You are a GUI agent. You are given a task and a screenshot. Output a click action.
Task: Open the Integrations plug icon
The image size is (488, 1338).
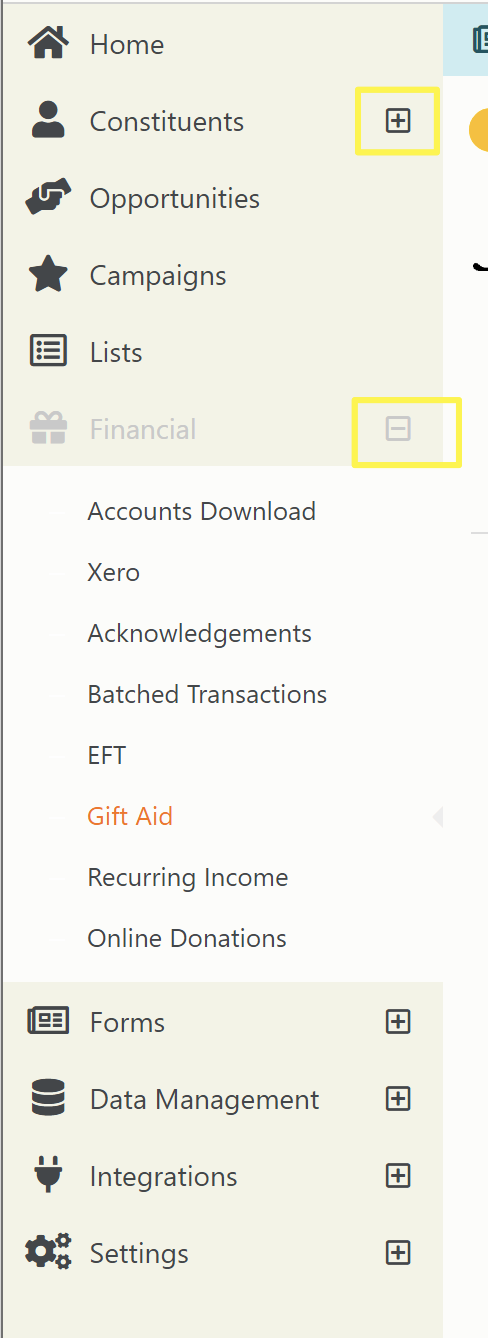point(47,1175)
